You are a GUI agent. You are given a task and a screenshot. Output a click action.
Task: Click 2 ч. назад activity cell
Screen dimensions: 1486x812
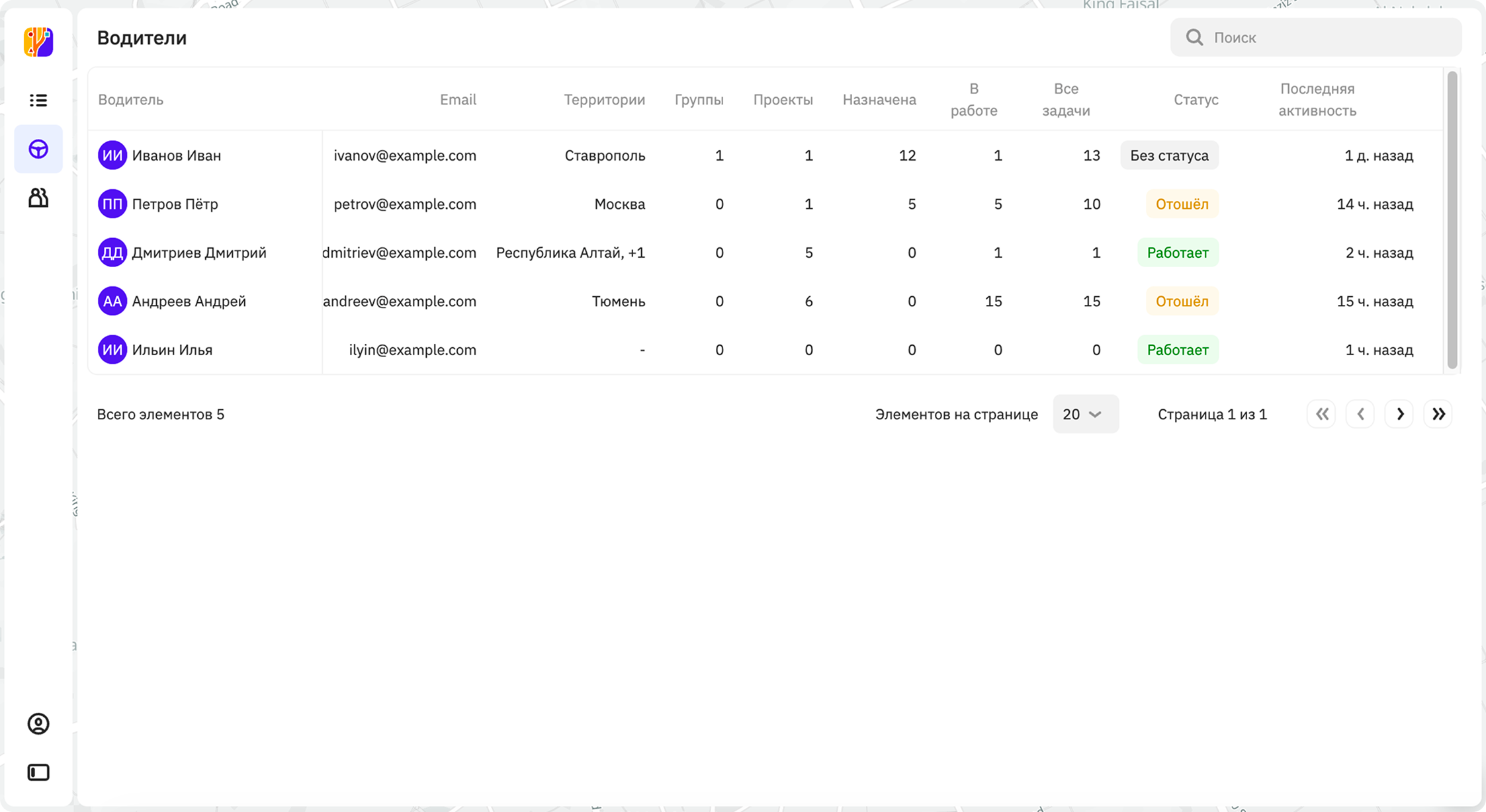1379,253
